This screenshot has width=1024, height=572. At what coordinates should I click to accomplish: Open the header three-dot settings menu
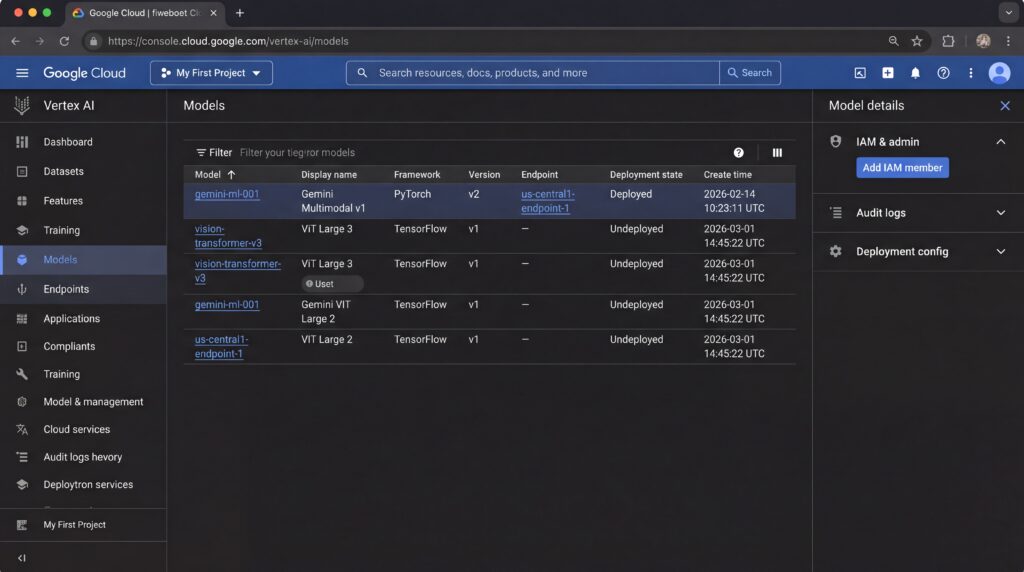point(970,73)
